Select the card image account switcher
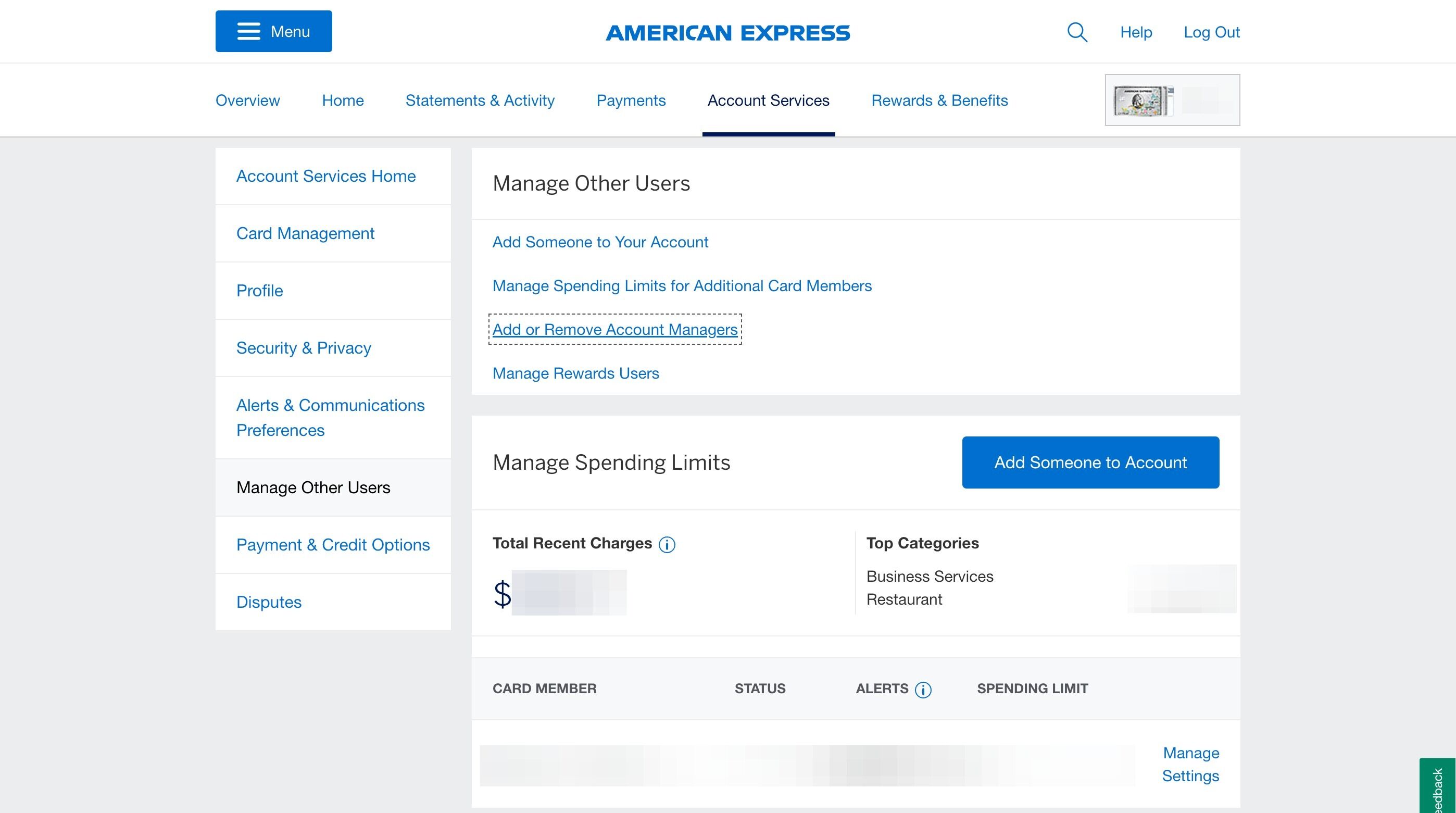Screen dimensions: 1456x813 [x=1172, y=100]
